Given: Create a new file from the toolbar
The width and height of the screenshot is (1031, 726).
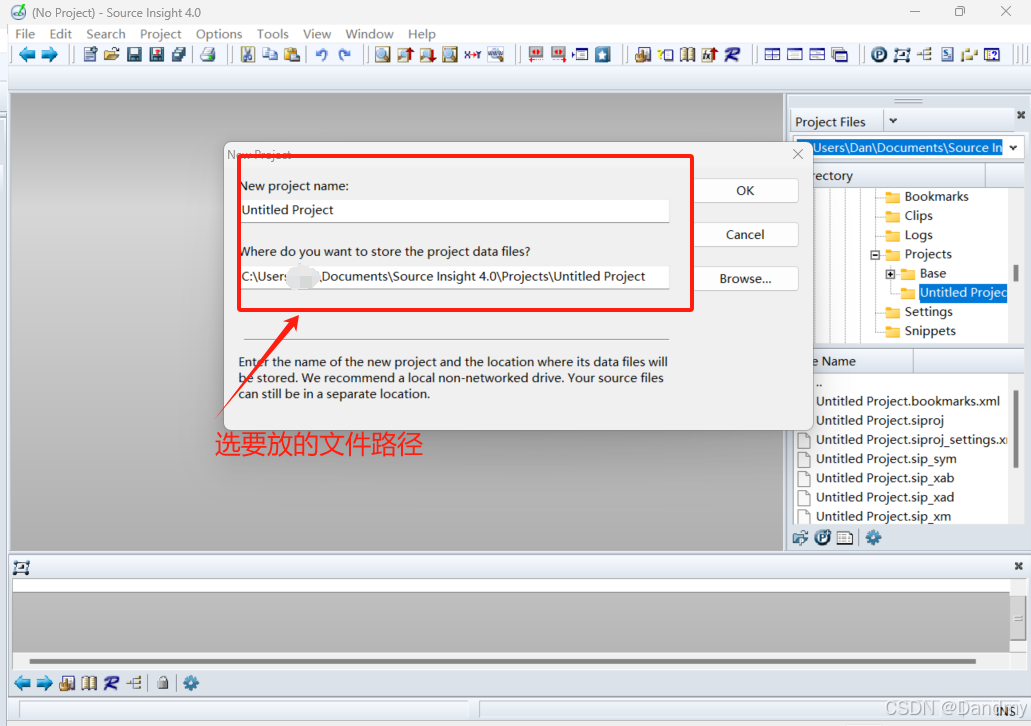Looking at the screenshot, I should point(90,55).
